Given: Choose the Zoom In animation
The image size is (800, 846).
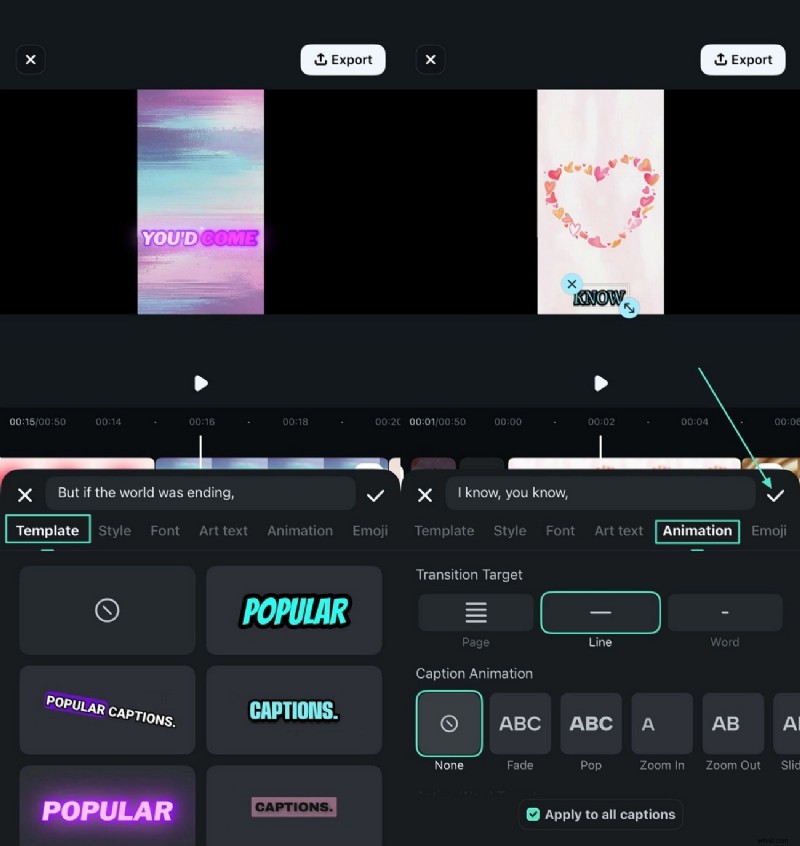Looking at the screenshot, I should 662,723.
